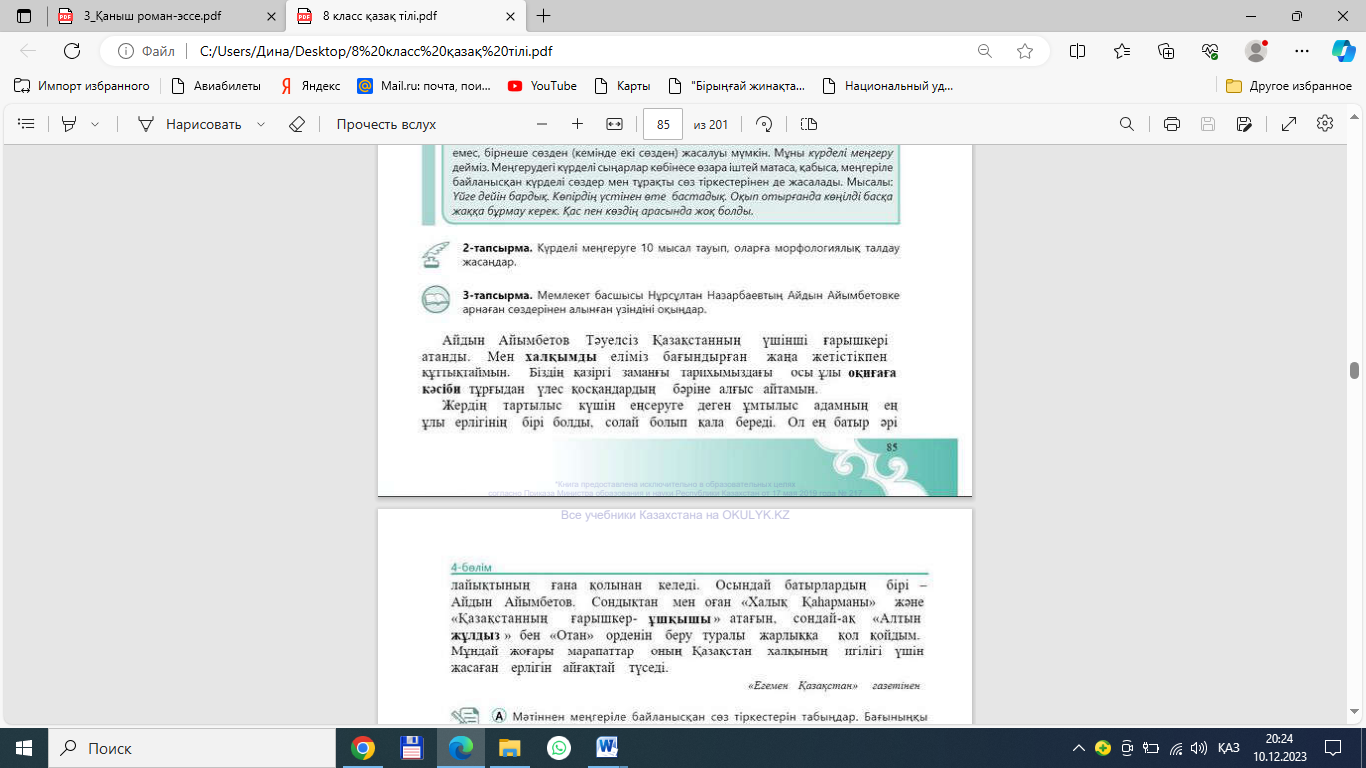Open the Windows Start menu
The width and height of the screenshot is (1366, 768).
click(x=23, y=748)
